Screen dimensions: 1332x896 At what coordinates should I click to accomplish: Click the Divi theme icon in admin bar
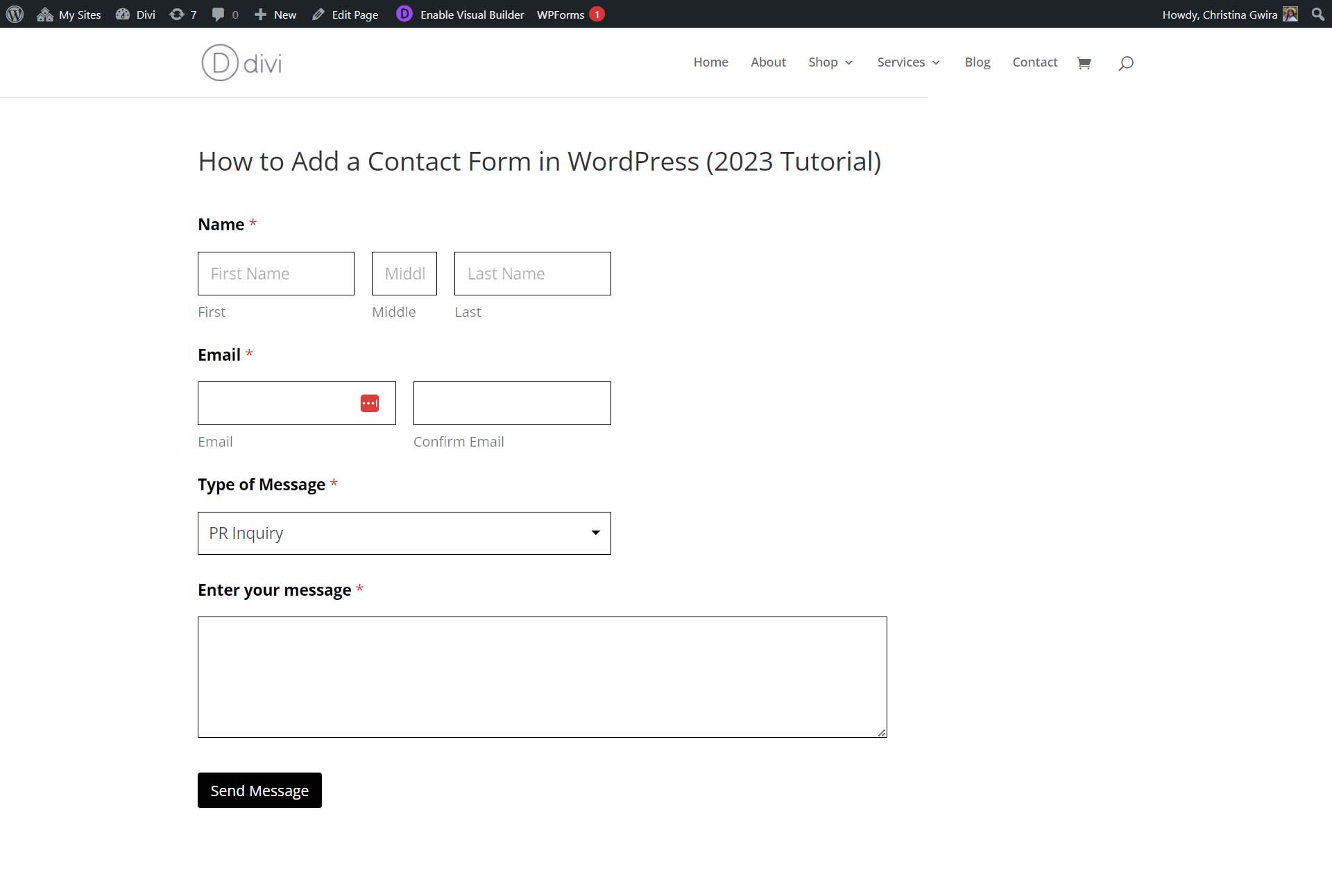(121, 14)
